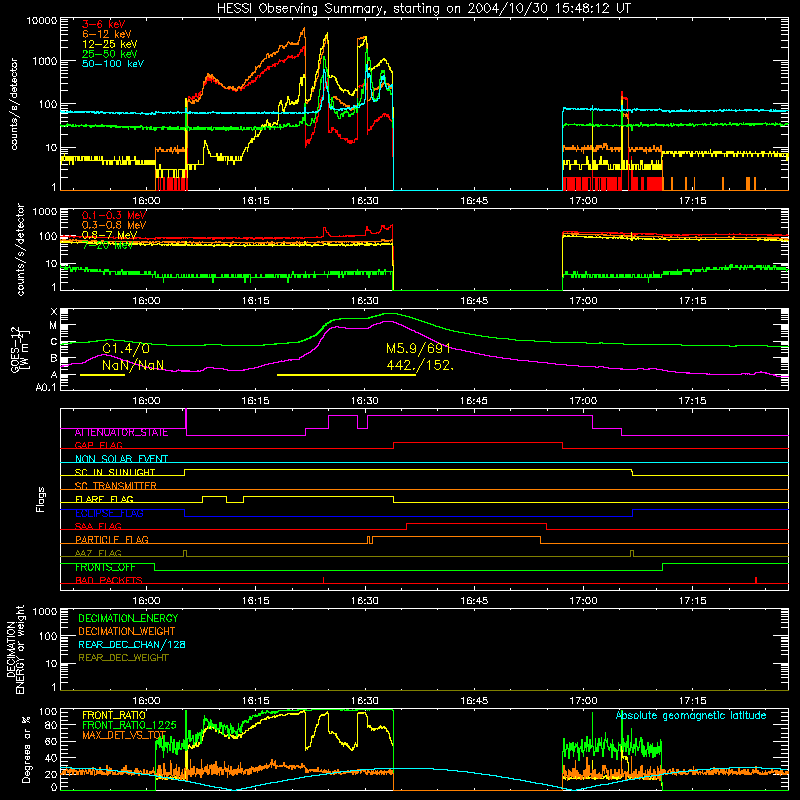Viewport: 800px width, 800px height.
Task: Click the "AAZ_FLAG" label
Action: point(98,553)
